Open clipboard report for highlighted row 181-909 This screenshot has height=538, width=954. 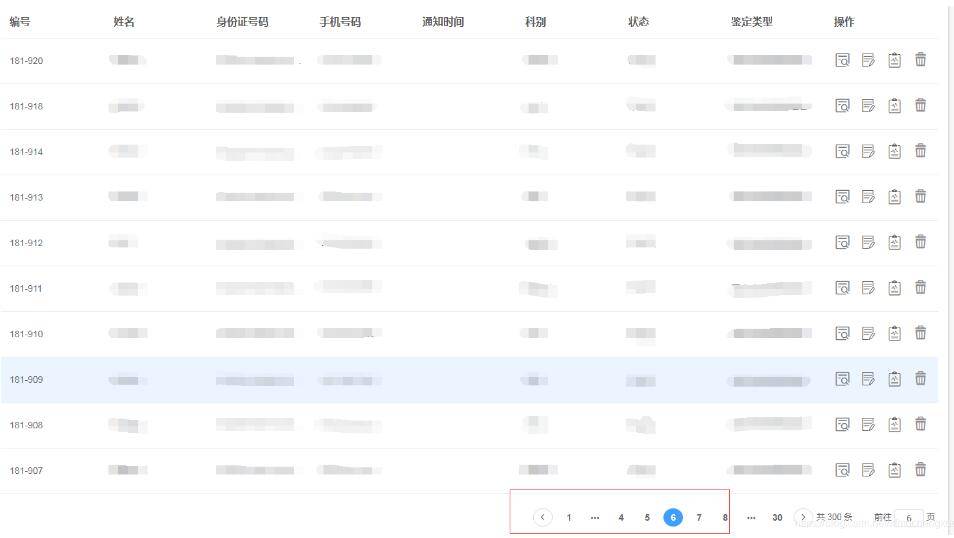(x=894, y=379)
